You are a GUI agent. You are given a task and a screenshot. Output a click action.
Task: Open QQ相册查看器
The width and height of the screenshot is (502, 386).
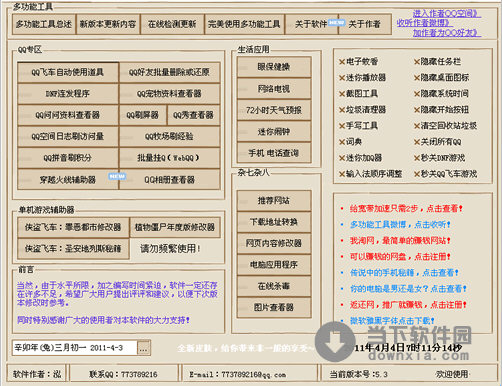point(169,180)
